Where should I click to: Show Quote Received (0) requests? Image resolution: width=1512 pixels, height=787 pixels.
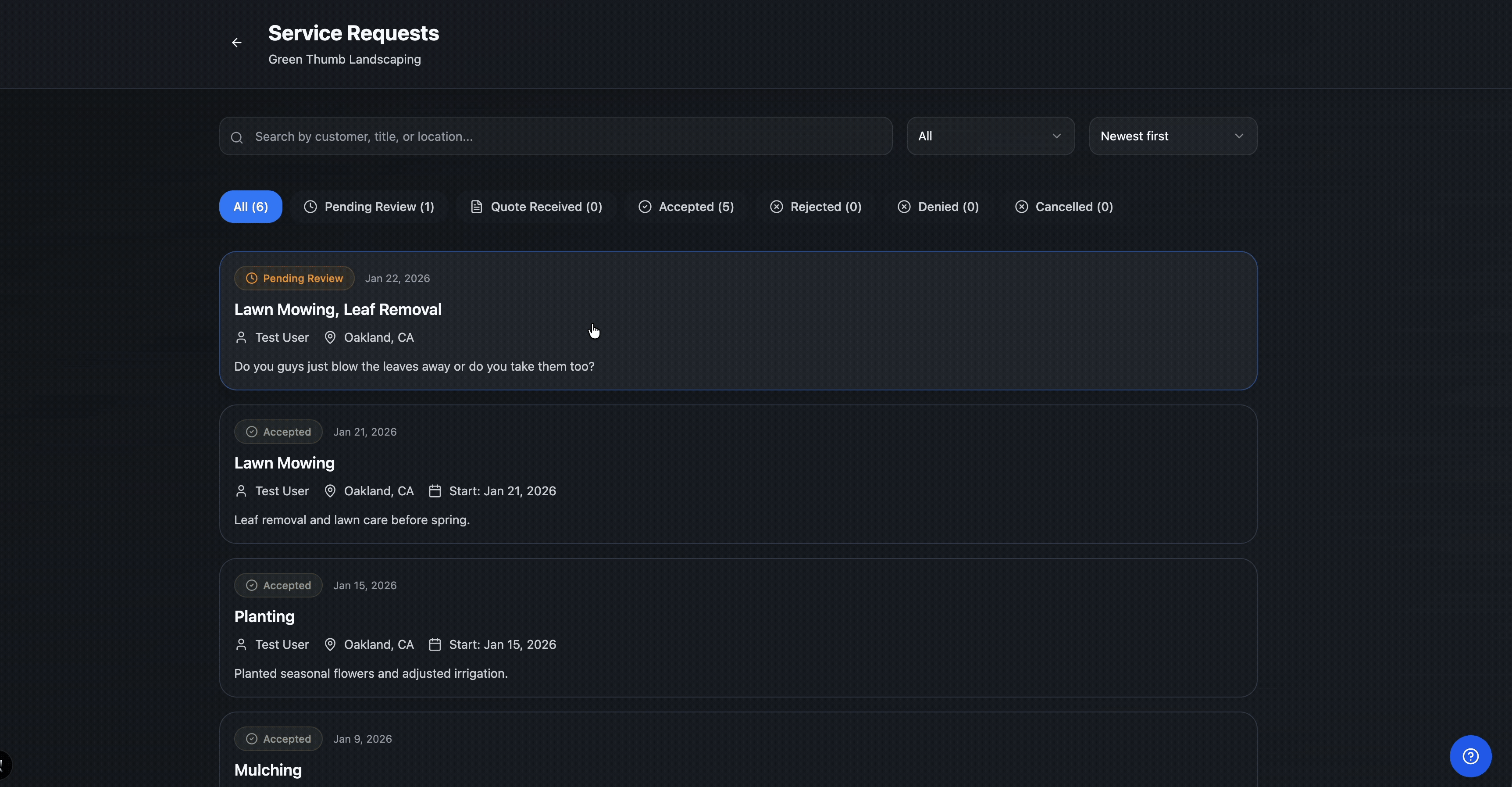tap(536, 207)
